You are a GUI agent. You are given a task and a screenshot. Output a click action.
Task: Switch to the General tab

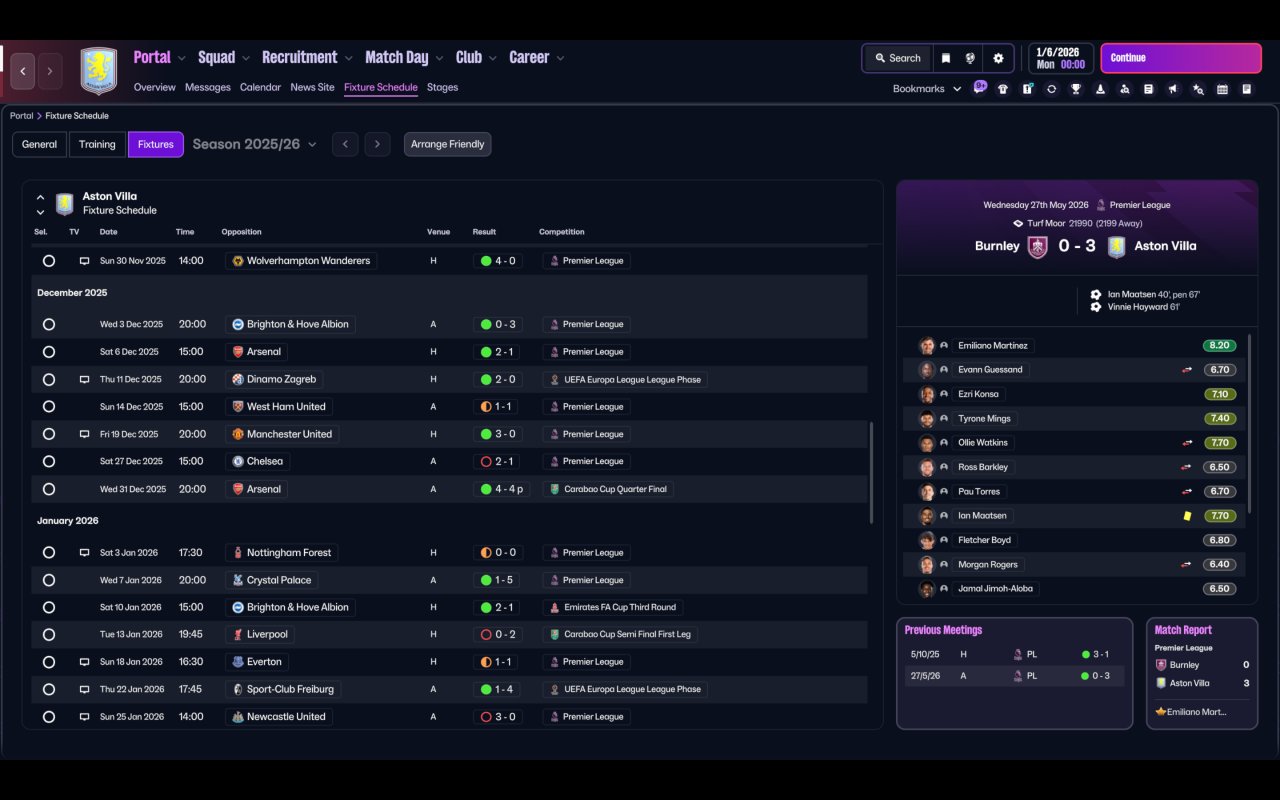[x=40, y=144]
